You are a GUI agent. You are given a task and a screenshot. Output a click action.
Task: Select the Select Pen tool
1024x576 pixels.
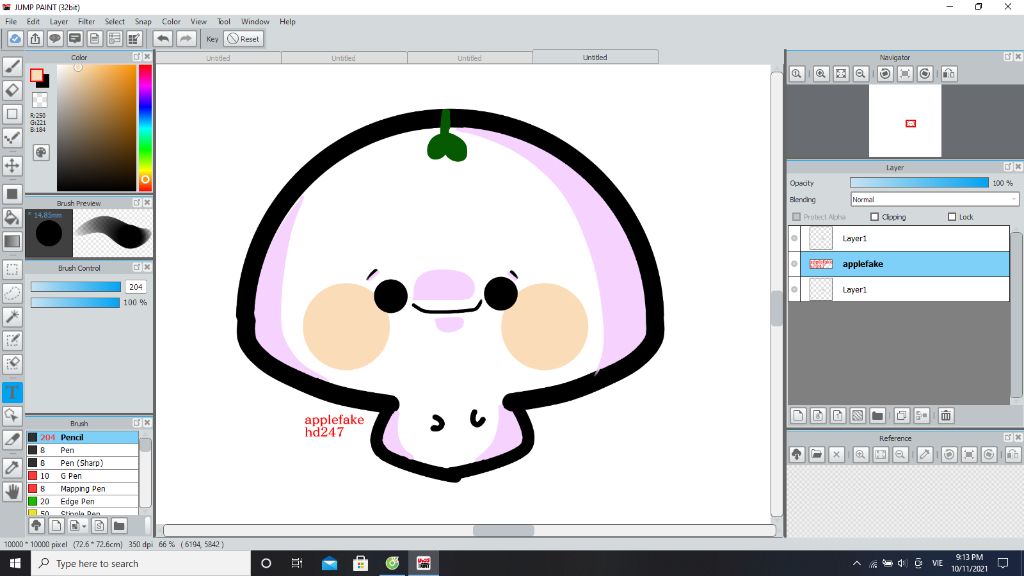click(x=12, y=340)
